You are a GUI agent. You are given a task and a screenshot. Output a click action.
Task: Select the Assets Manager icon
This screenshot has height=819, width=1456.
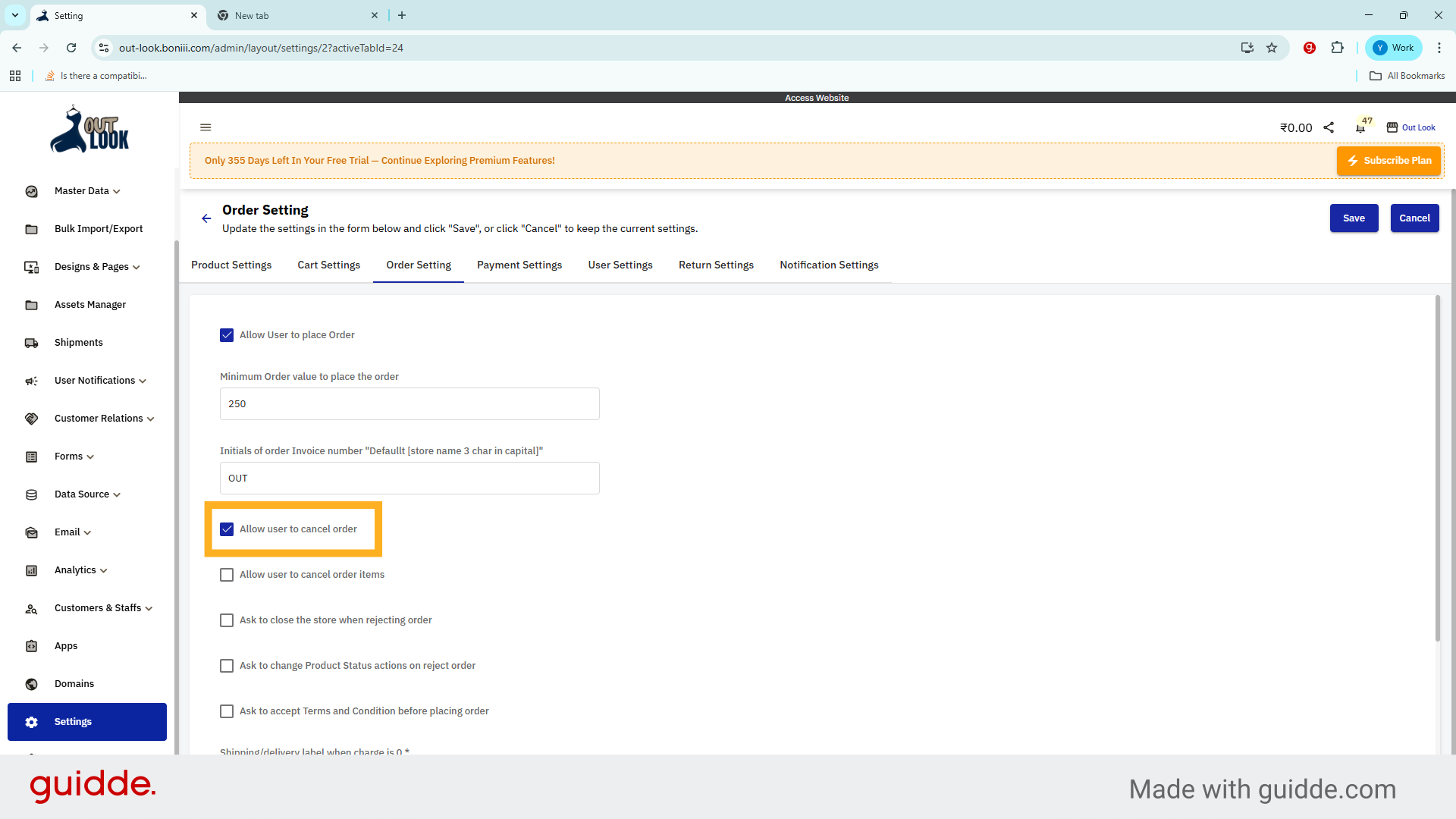tap(31, 305)
